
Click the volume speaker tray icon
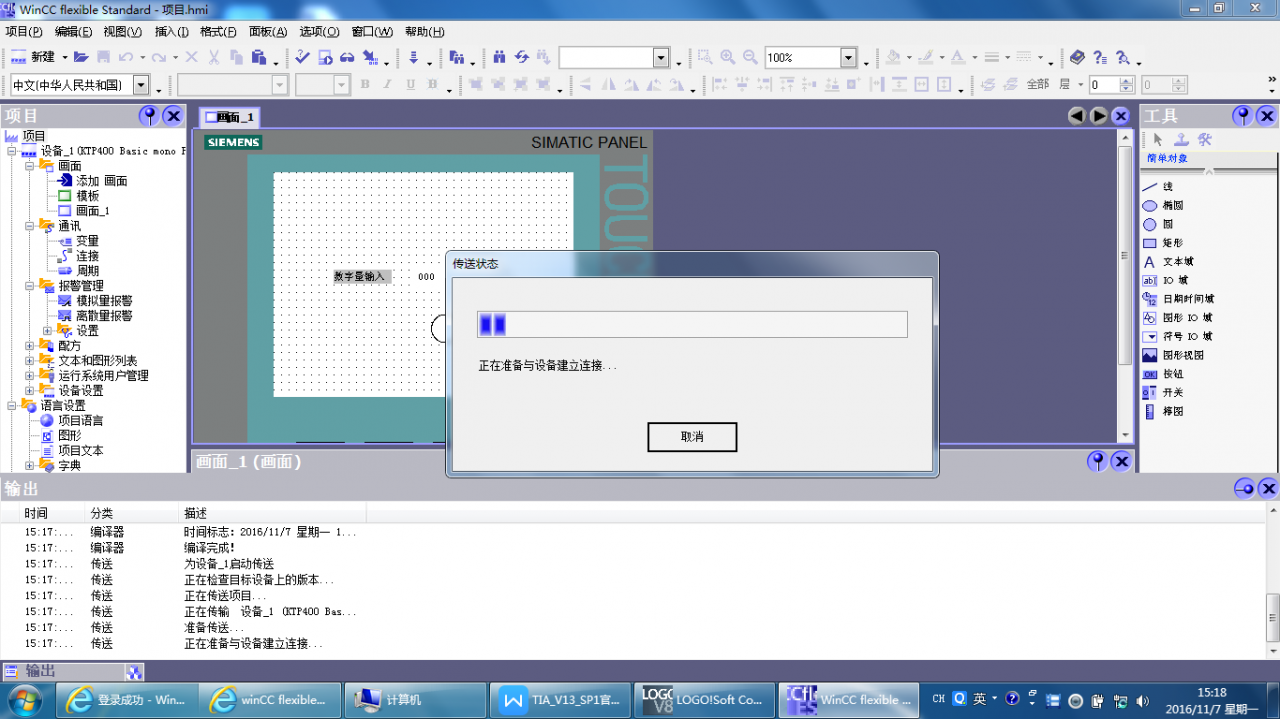pos(1143,700)
